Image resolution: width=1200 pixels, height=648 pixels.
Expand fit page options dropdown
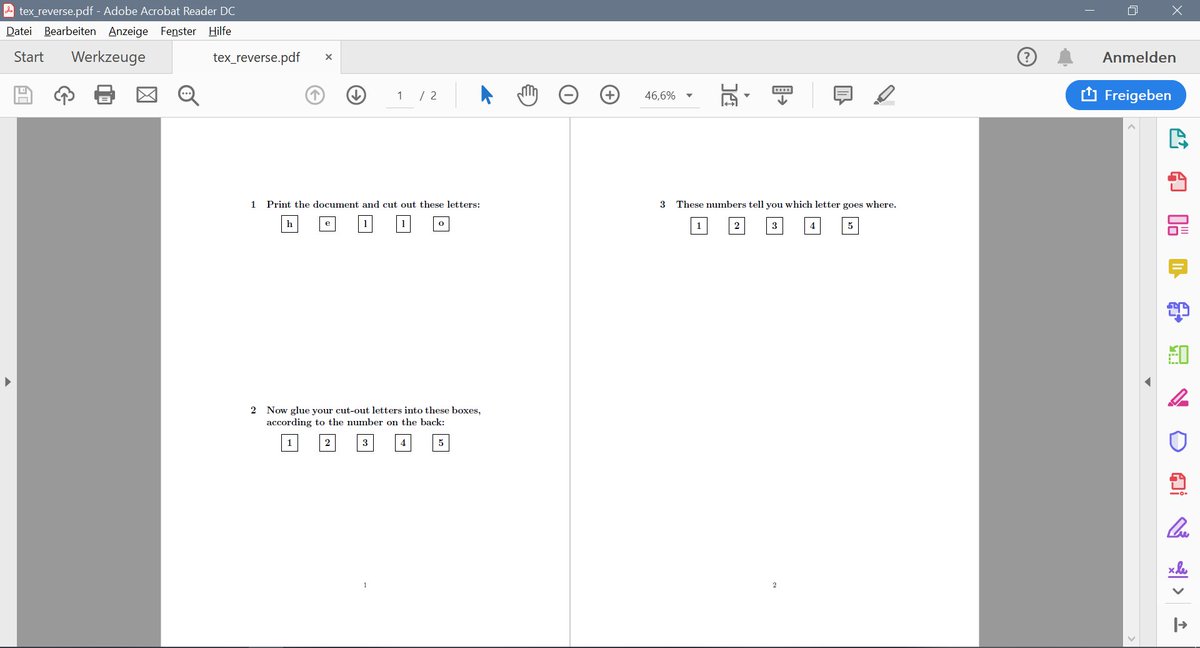point(746,96)
